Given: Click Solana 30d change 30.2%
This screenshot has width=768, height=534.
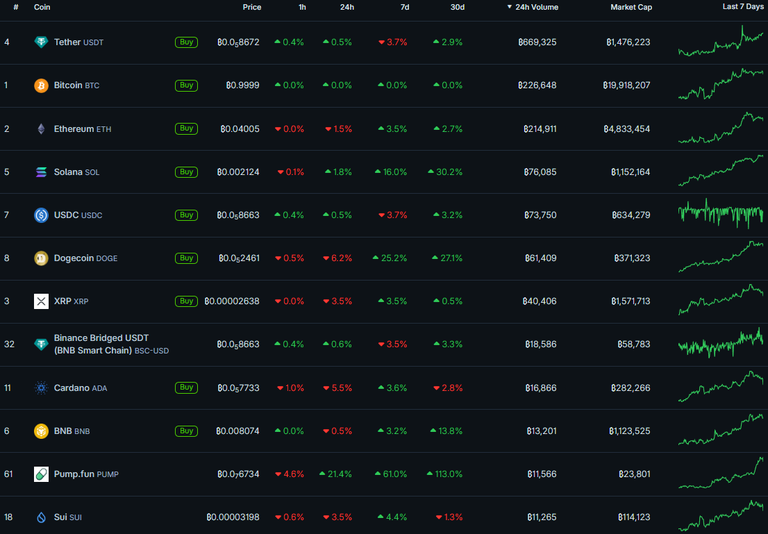Looking at the screenshot, I should [445, 172].
